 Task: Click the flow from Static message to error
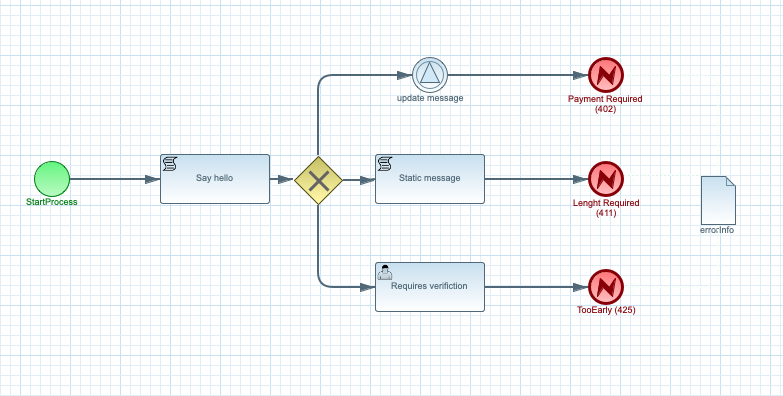click(536, 179)
